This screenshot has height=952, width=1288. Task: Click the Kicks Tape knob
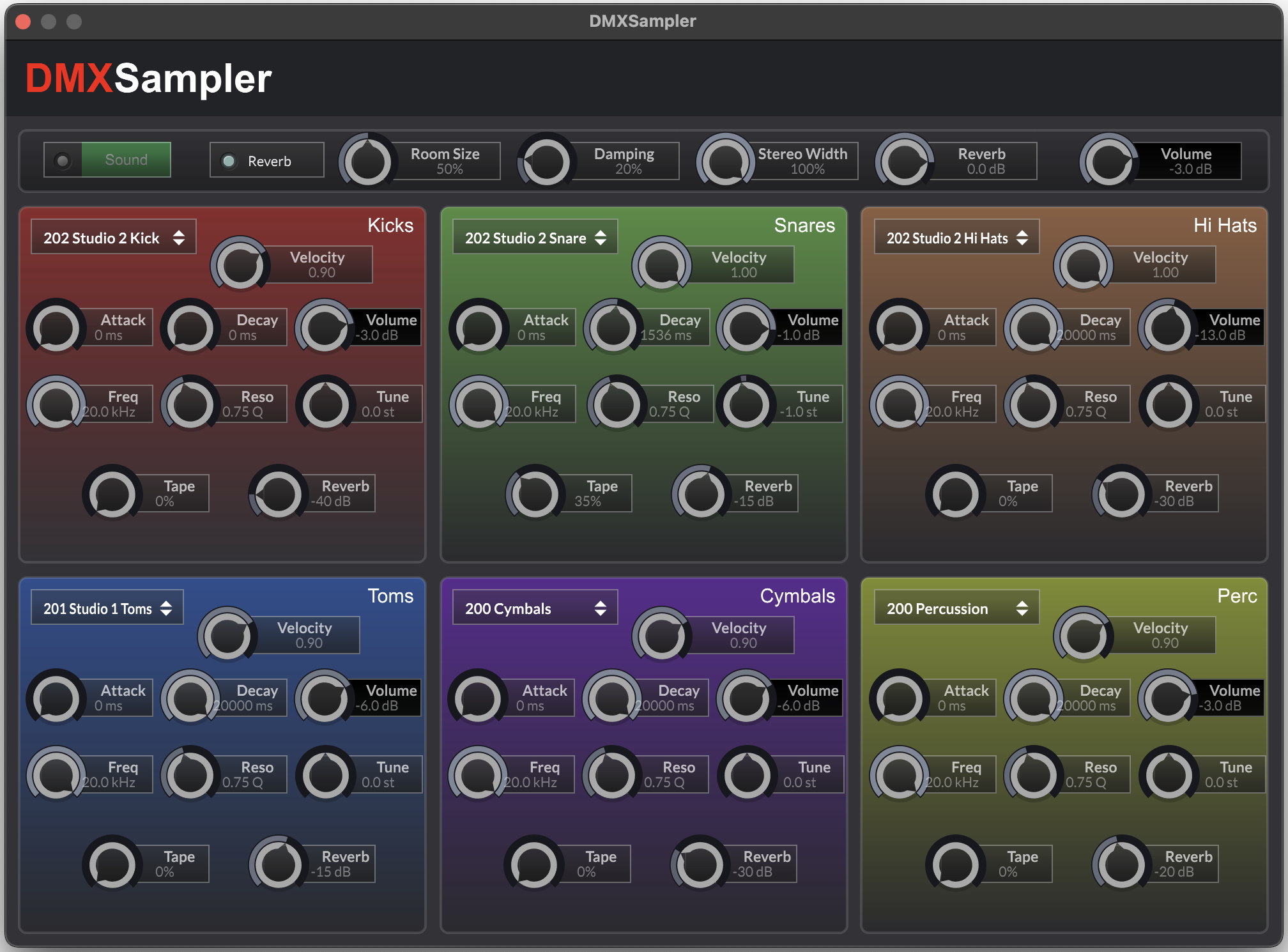112,493
